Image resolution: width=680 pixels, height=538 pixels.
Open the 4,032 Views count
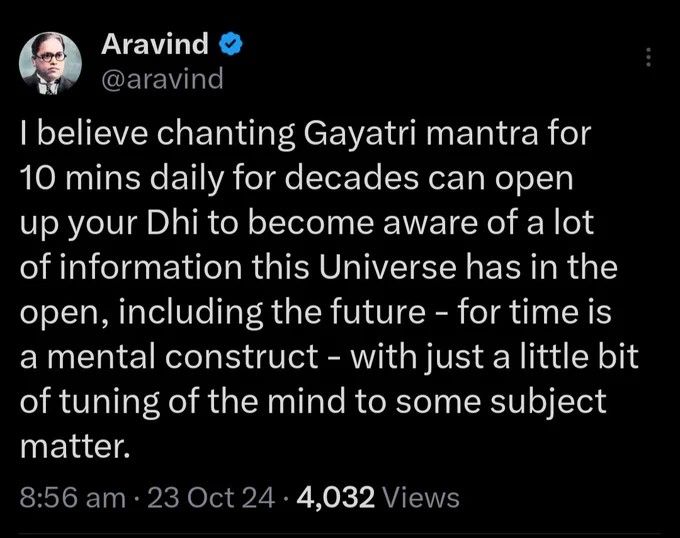click(x=378, y=497)
